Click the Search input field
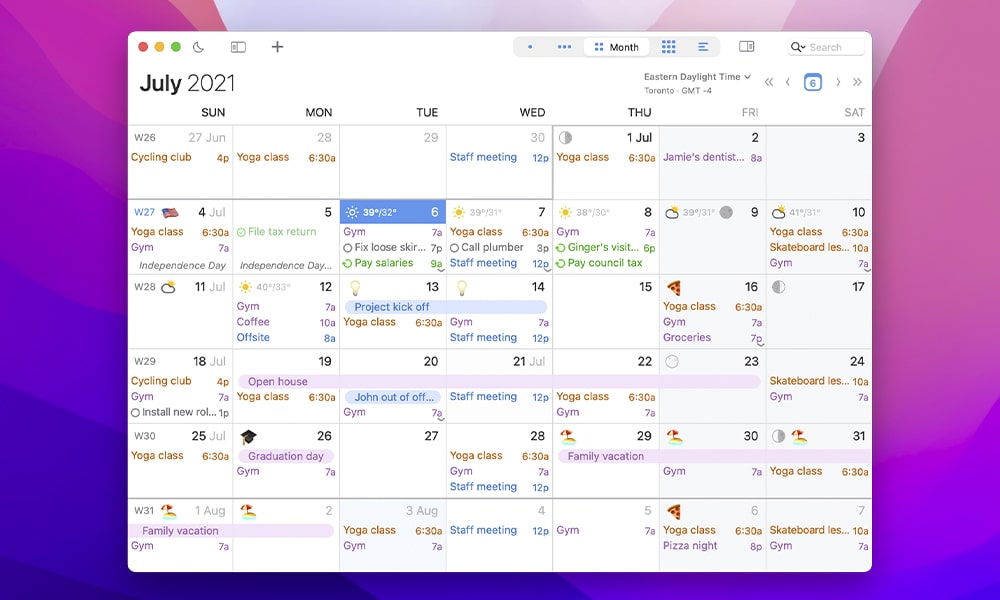 click(x=835, y=47)
